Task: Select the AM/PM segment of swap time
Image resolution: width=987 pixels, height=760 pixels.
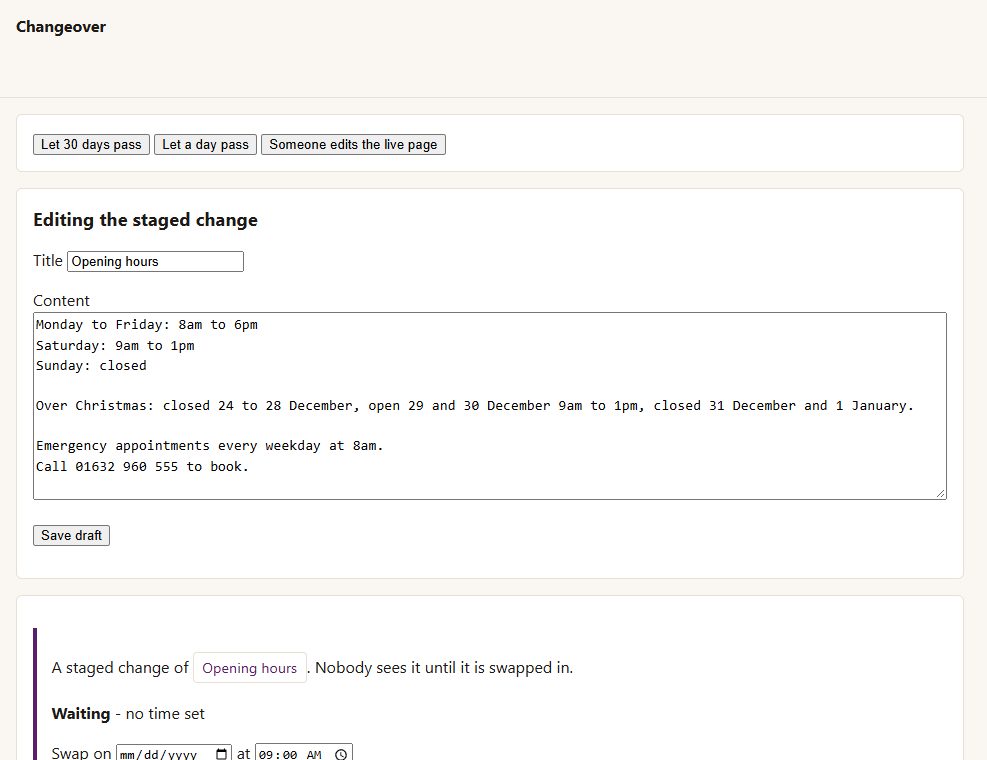Action: tap(313, 754)
